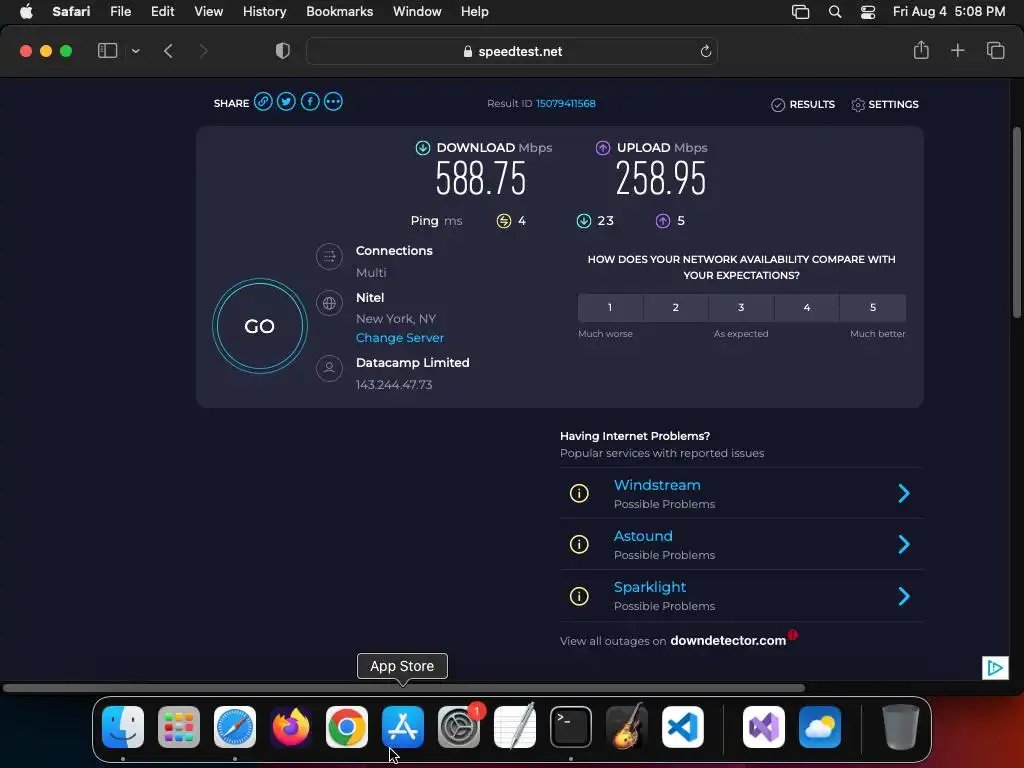Share result on Facebook

click(310, 102)
